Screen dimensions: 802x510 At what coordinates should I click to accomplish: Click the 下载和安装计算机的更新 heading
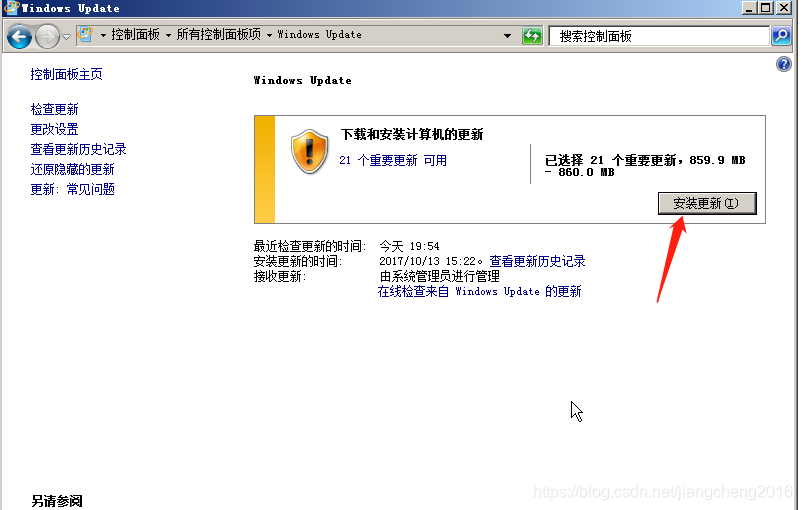[x=412, y=135]
